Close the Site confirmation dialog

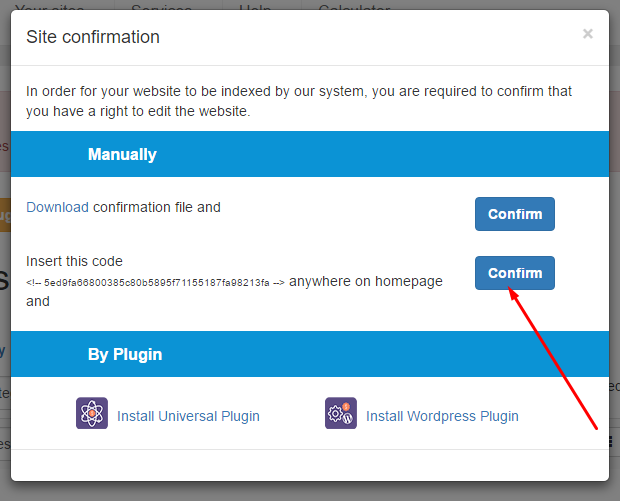(588, 34)
